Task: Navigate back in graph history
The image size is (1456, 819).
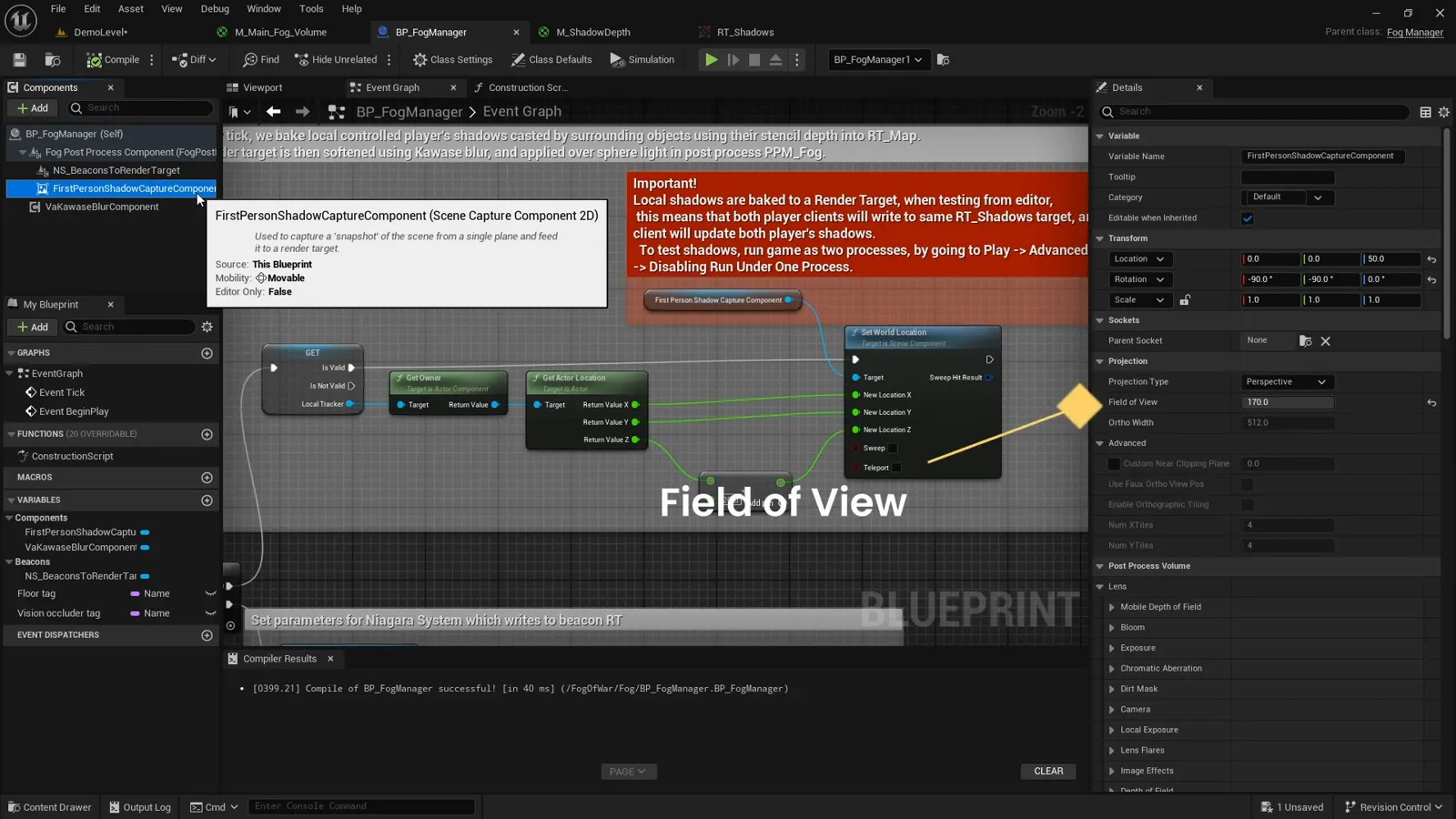Action: [273, 111]
